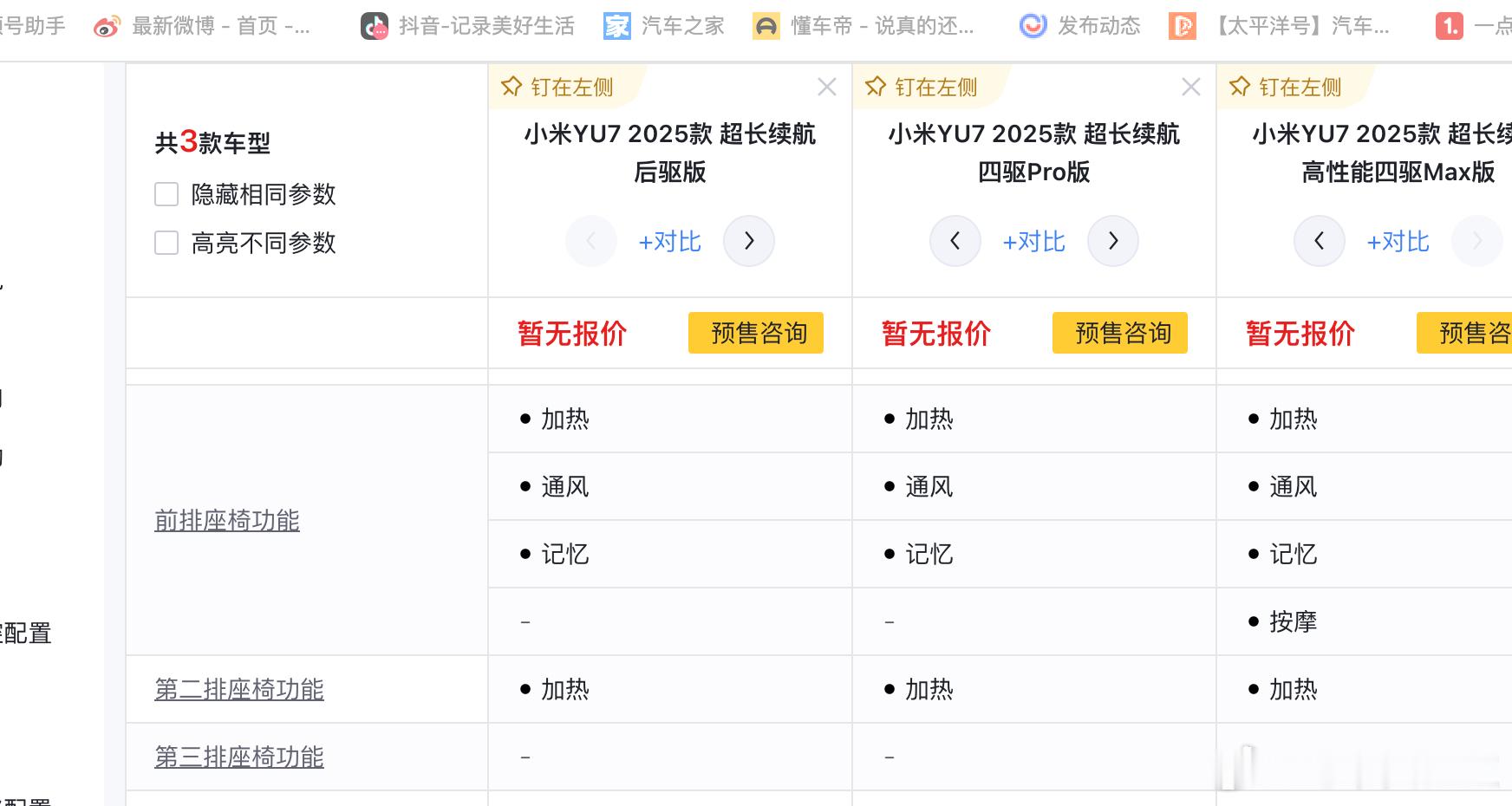Click 预售咨询 button for Max版
The width and height of the screenshot is (1512, 806).
(x=1464, y=333)
